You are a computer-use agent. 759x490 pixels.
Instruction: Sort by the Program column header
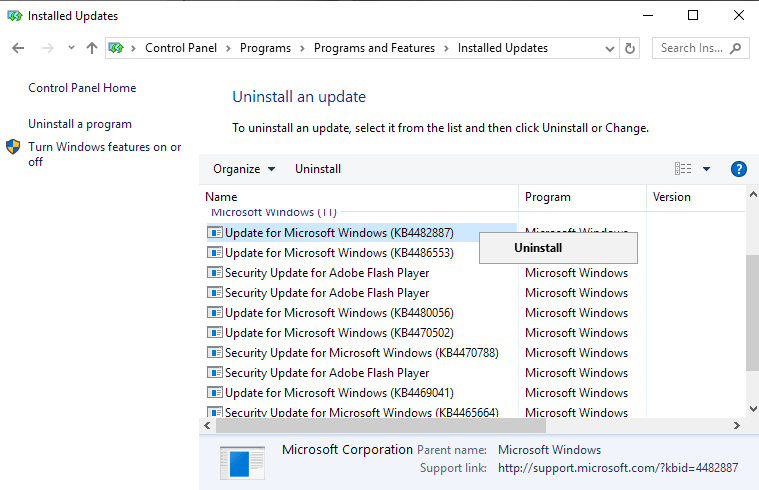(x=582, y=197)
